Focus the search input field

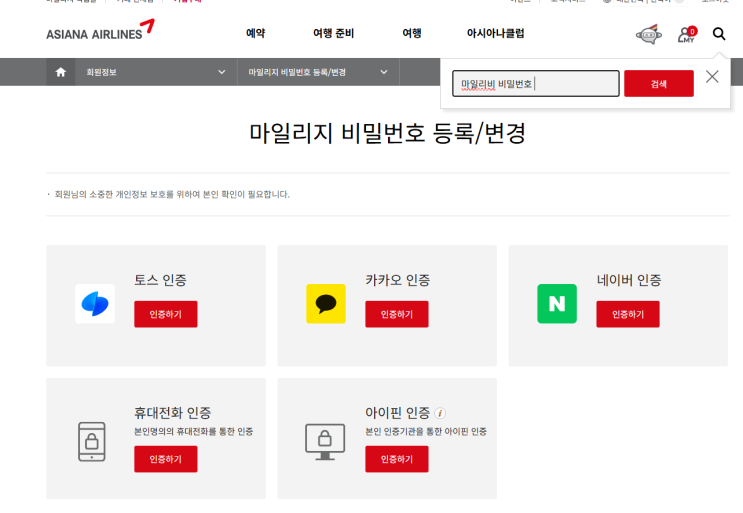(x=535, y=84)
